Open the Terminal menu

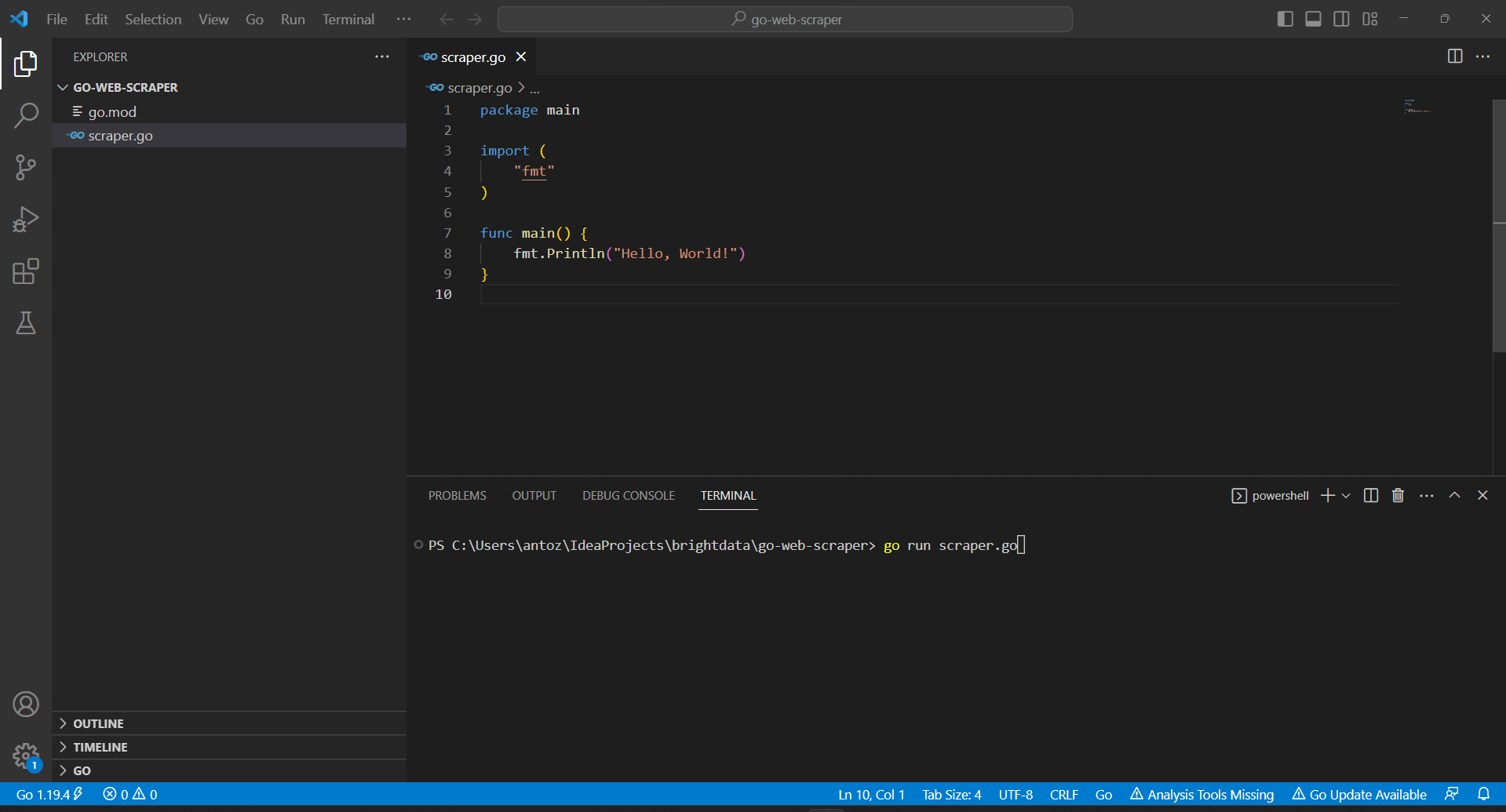click(348, 19)
